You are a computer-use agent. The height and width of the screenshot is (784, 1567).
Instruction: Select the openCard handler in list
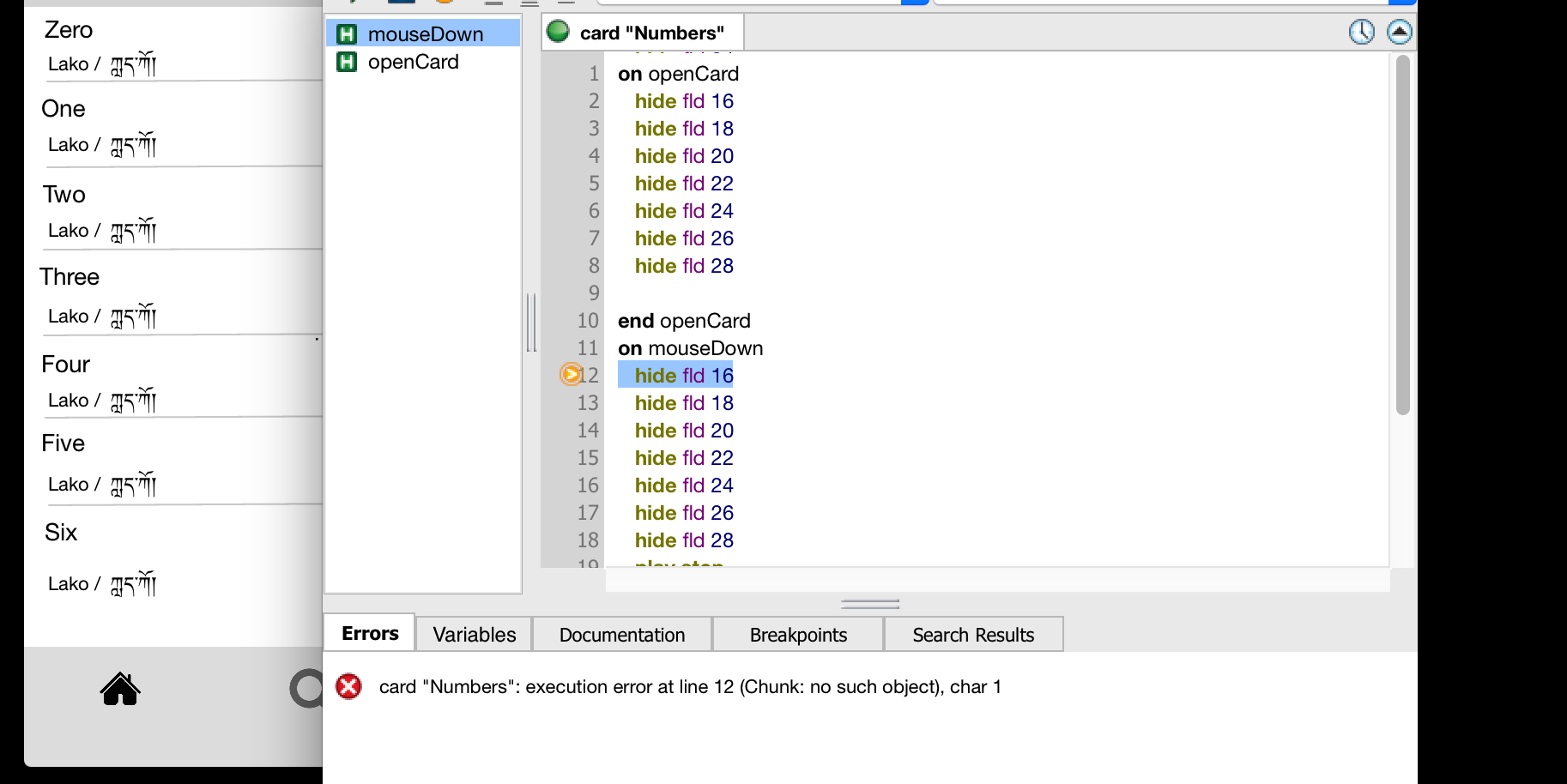413,62
